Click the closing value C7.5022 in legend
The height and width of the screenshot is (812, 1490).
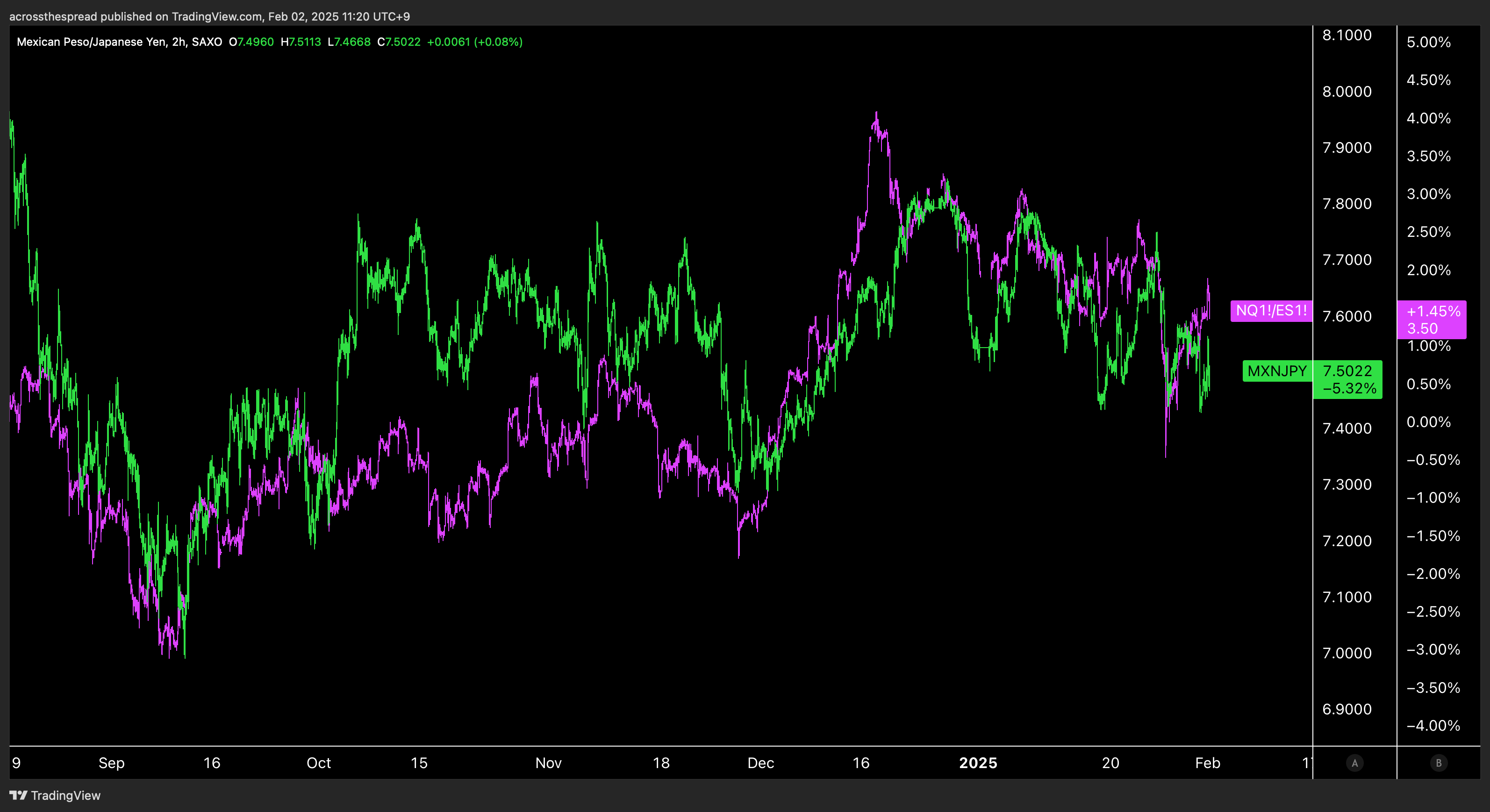pos(399,42)
